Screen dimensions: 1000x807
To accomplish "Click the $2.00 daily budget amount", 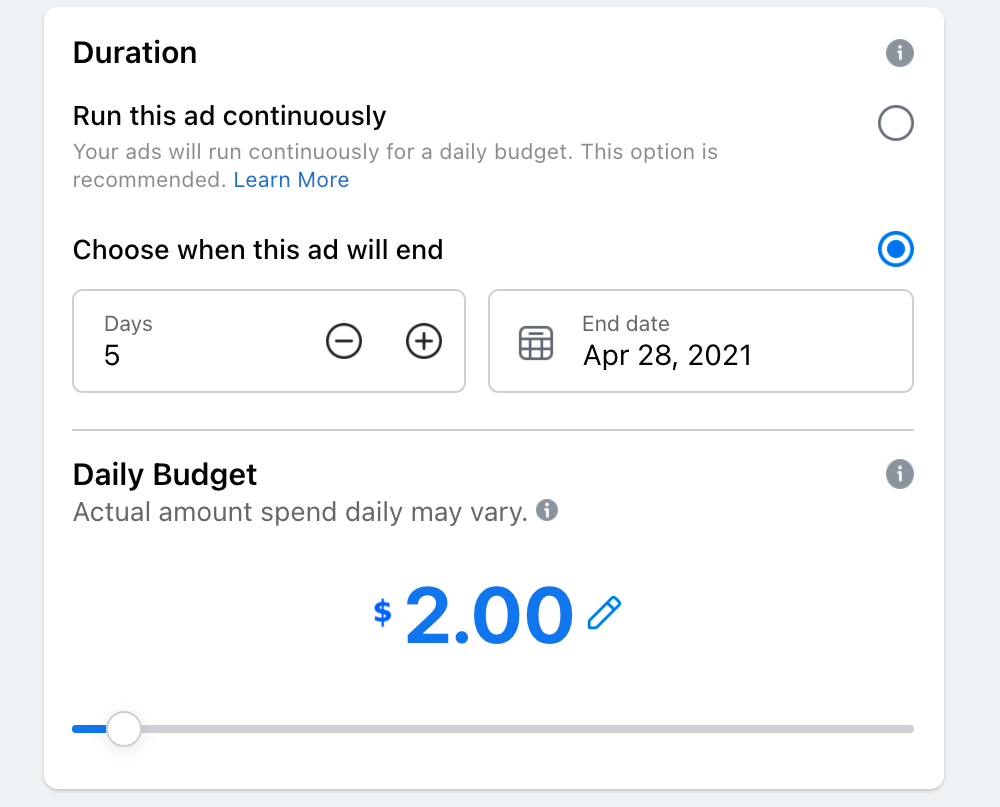I will 488,616.
